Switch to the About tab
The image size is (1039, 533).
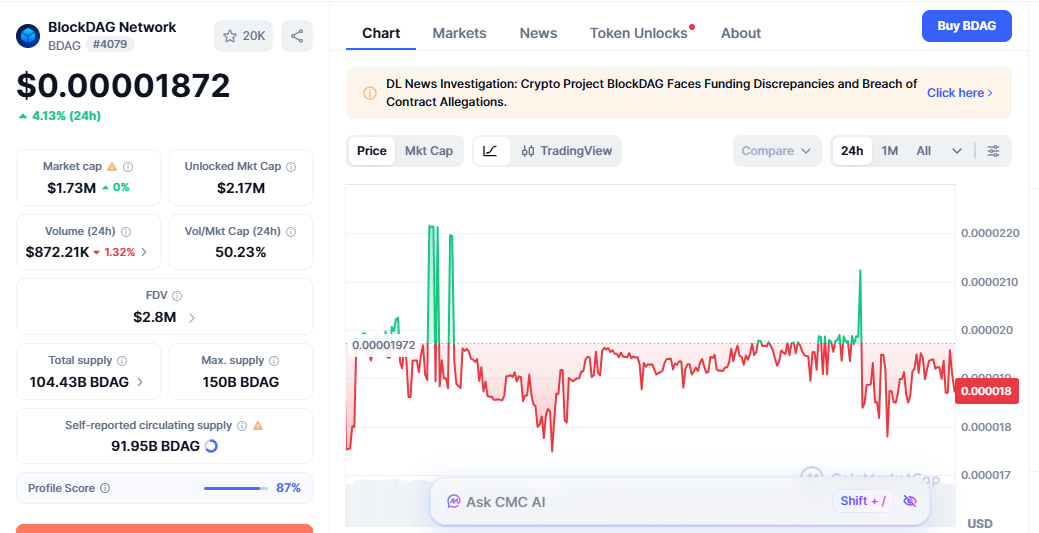[x=741, y=33]
